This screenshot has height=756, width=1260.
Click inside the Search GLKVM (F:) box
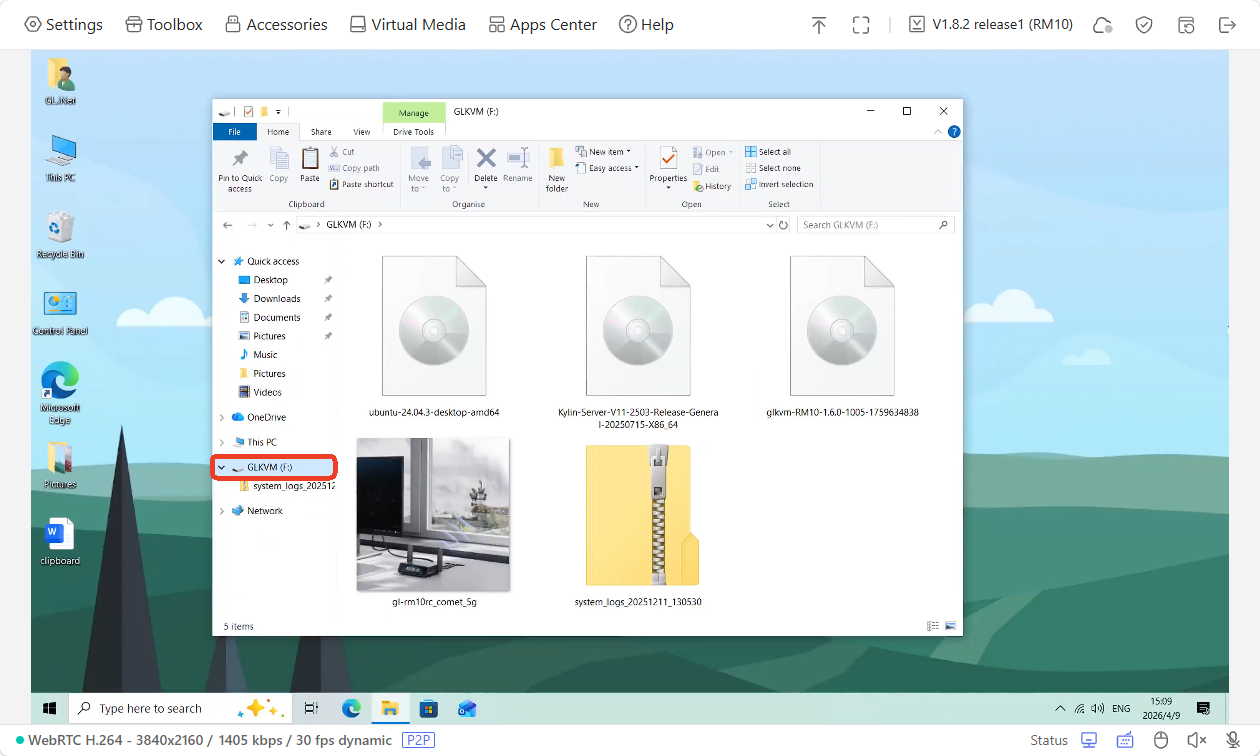click(870, 224)
